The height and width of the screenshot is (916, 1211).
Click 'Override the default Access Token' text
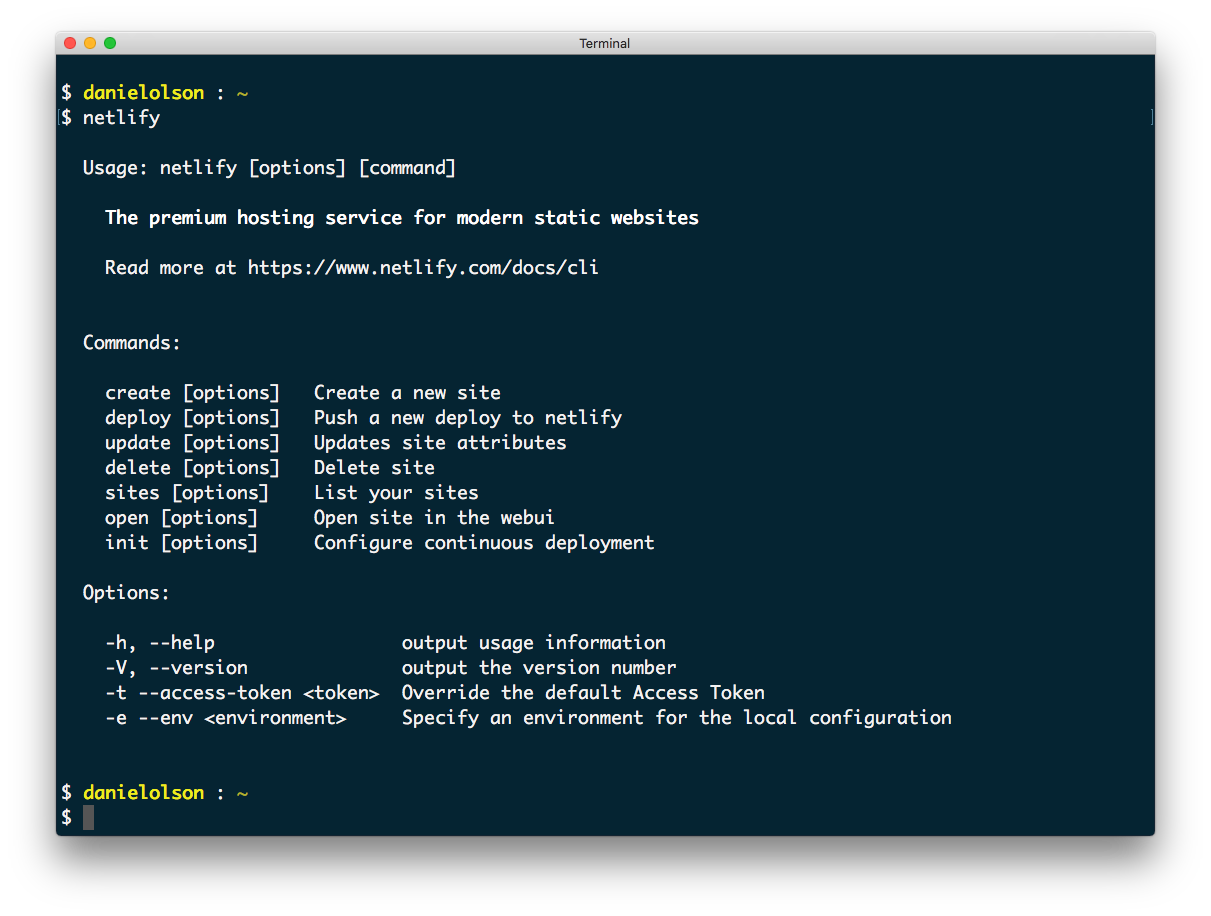click(583, 693)
